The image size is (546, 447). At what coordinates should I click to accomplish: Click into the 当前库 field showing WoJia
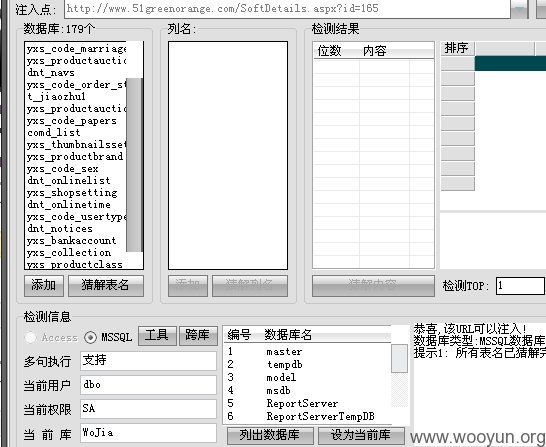click(x=148, y=433)
